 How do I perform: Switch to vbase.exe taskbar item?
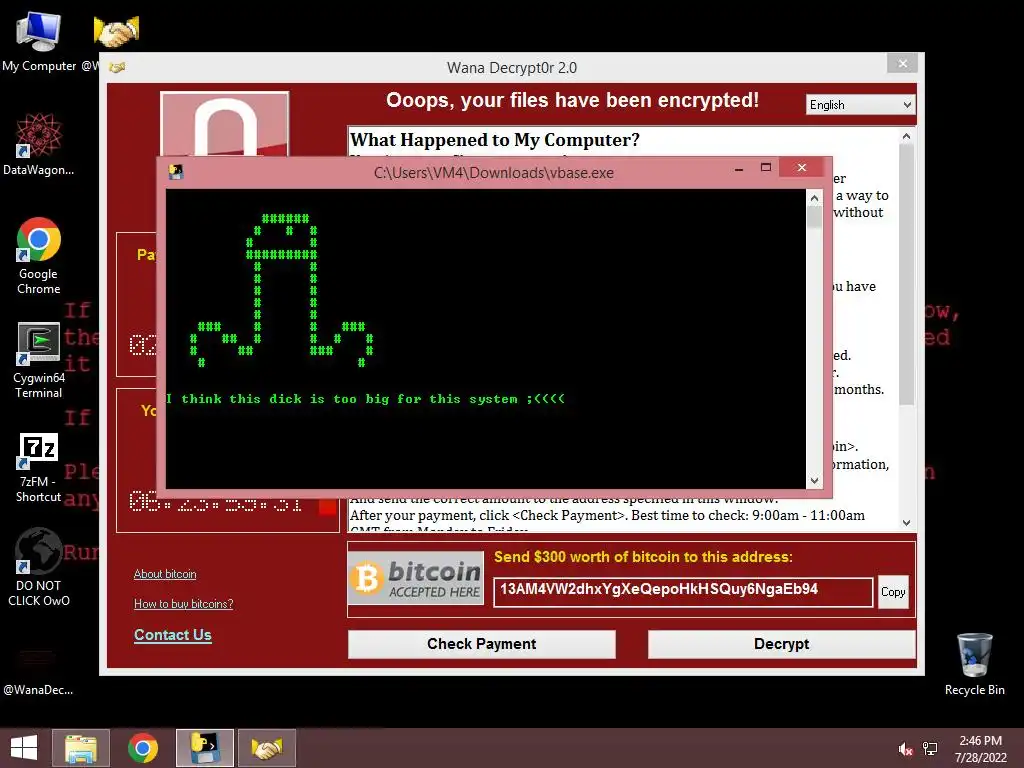204,748
